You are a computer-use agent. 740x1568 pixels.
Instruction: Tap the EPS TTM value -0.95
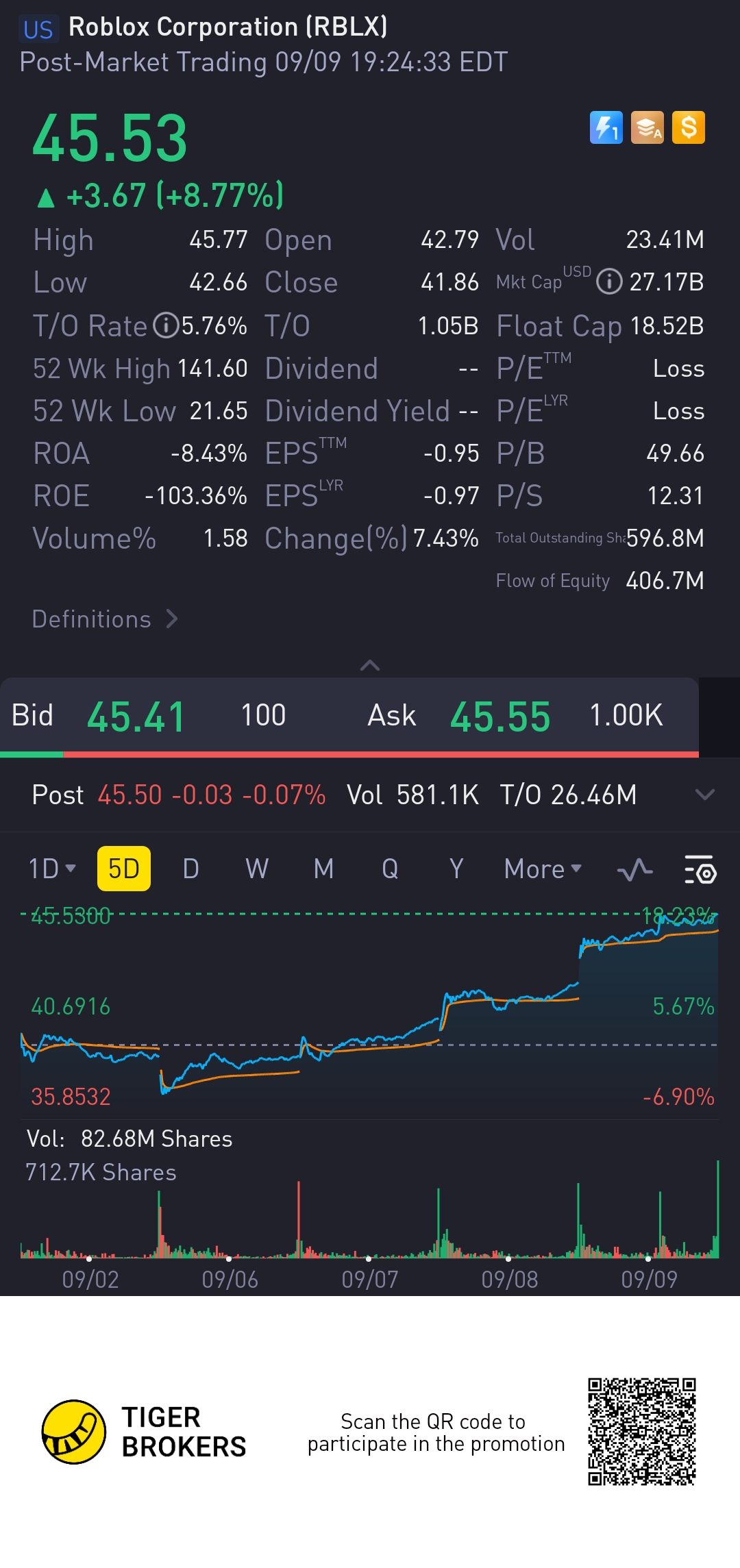(451, 453)
